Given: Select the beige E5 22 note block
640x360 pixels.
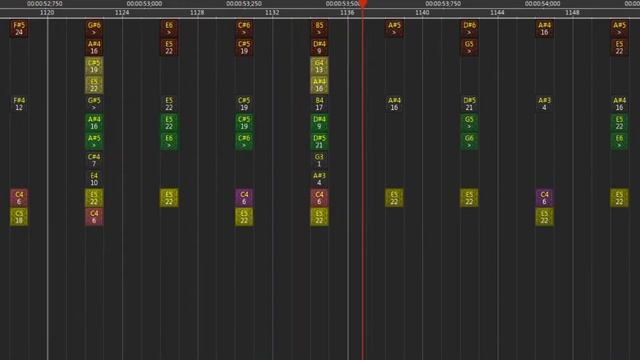Looking at the screenshot, I should 94,85.
